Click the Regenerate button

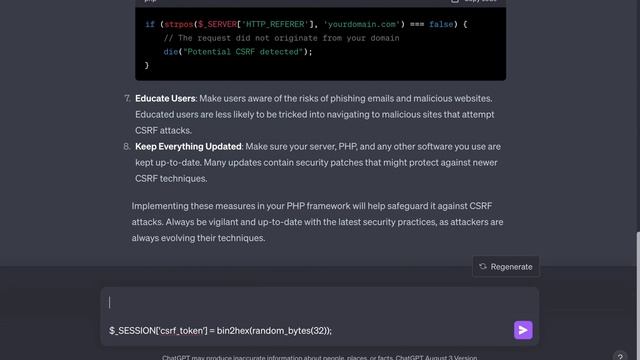pos(506,267)
